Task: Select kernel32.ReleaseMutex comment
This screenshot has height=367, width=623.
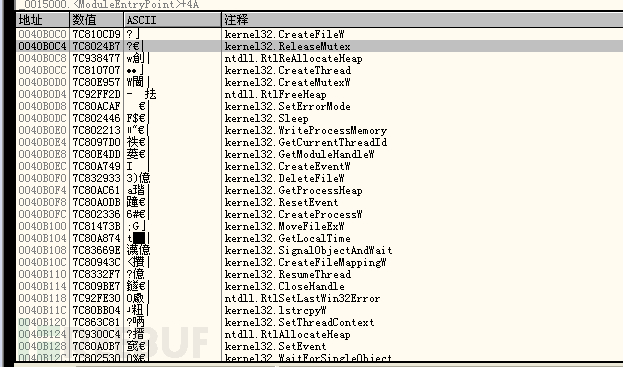Action: pos(288,46)
